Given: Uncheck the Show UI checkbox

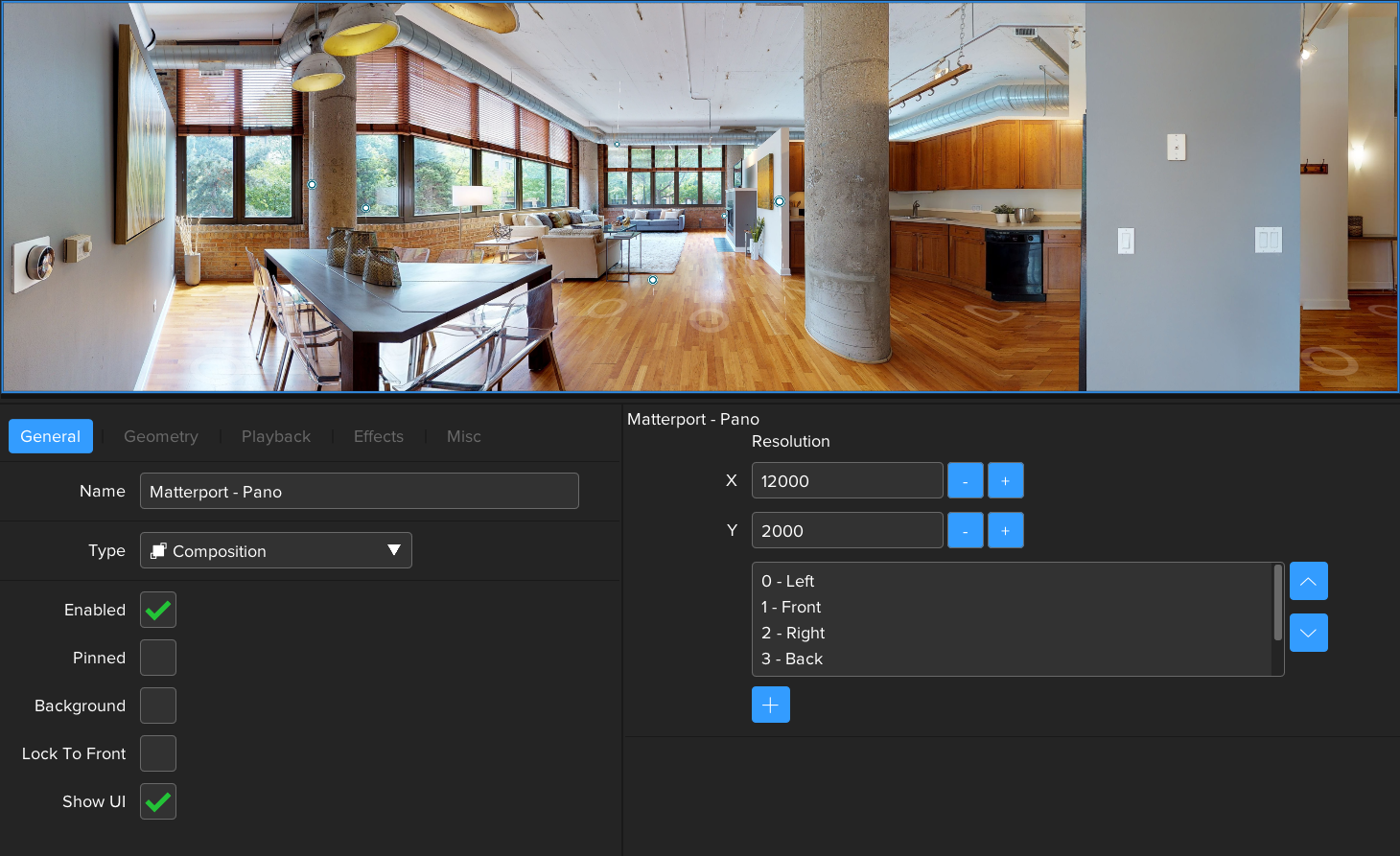Looking at the screenshot, I should pyautogui.click(x=158, y=801).
